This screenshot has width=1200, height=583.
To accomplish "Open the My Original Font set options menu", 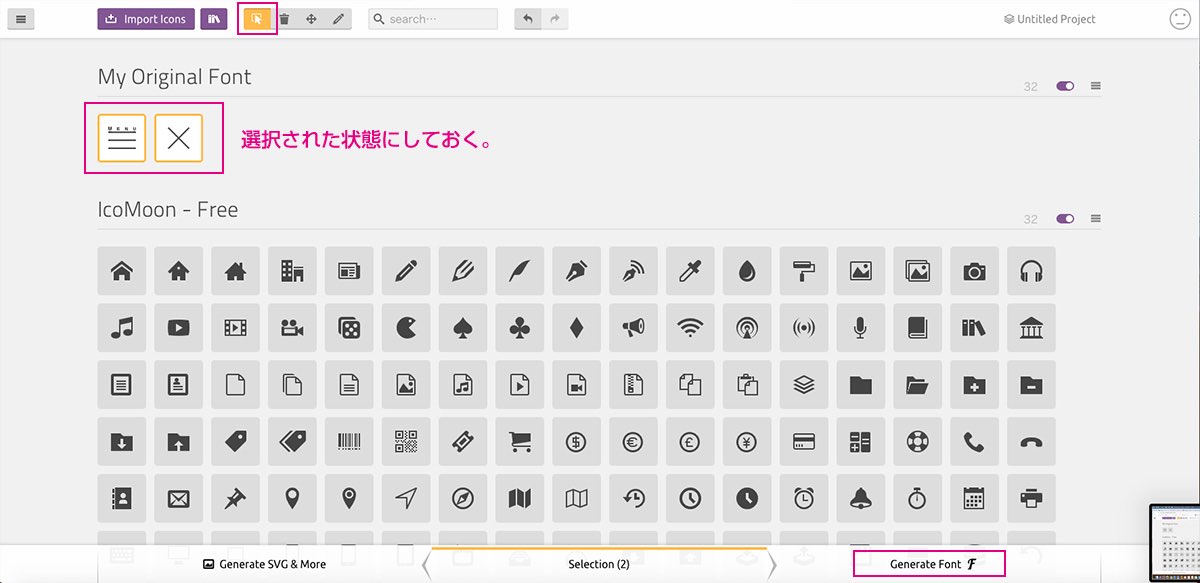I will pos(1096,86).
